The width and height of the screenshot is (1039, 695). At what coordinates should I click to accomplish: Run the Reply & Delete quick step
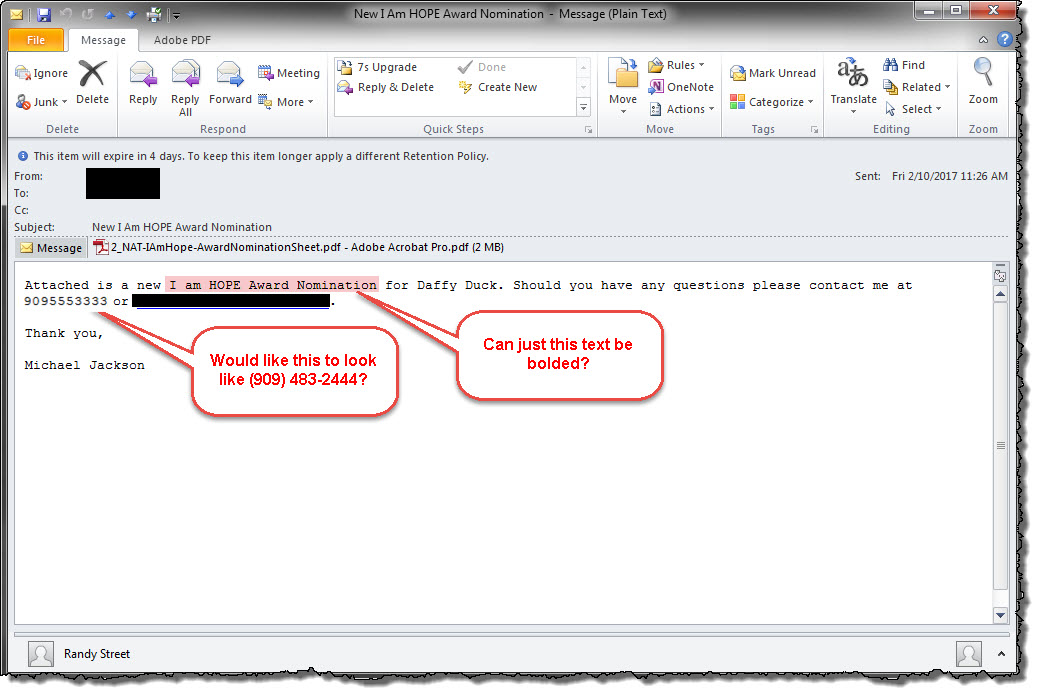[386, 87]
